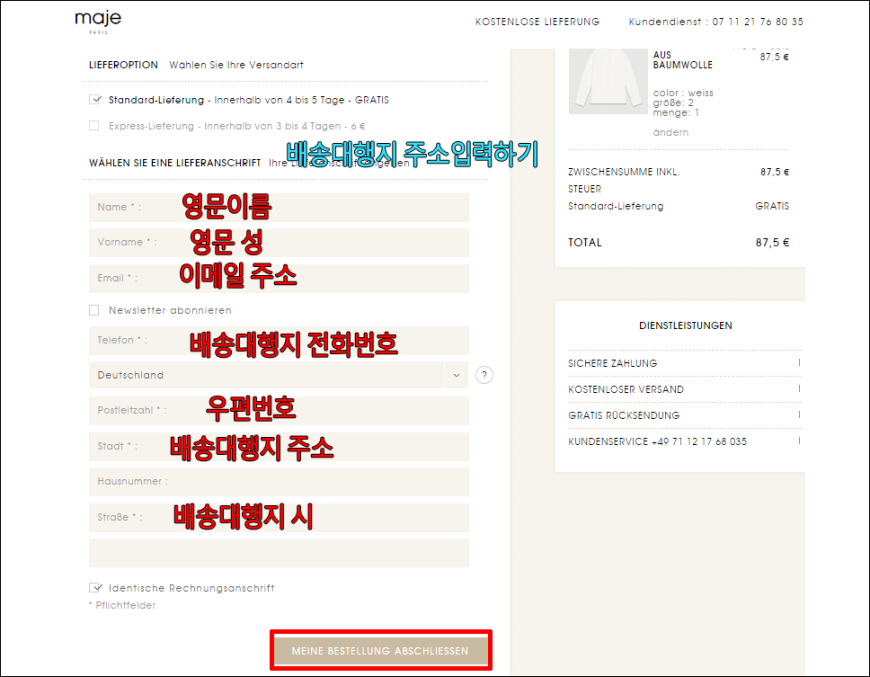This screenshot has height=677, width=870.
Task: Expand the Gratis Rücksendung service row
Action: click(x=685, y=415)
